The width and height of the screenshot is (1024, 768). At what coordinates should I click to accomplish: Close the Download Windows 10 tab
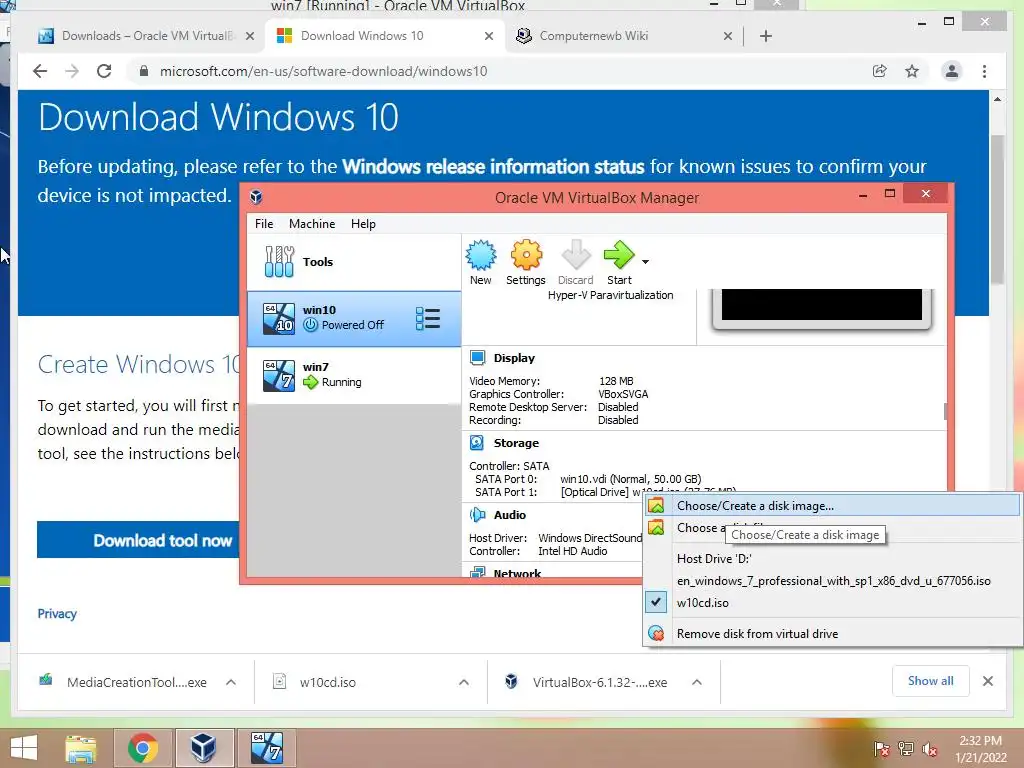488,36
